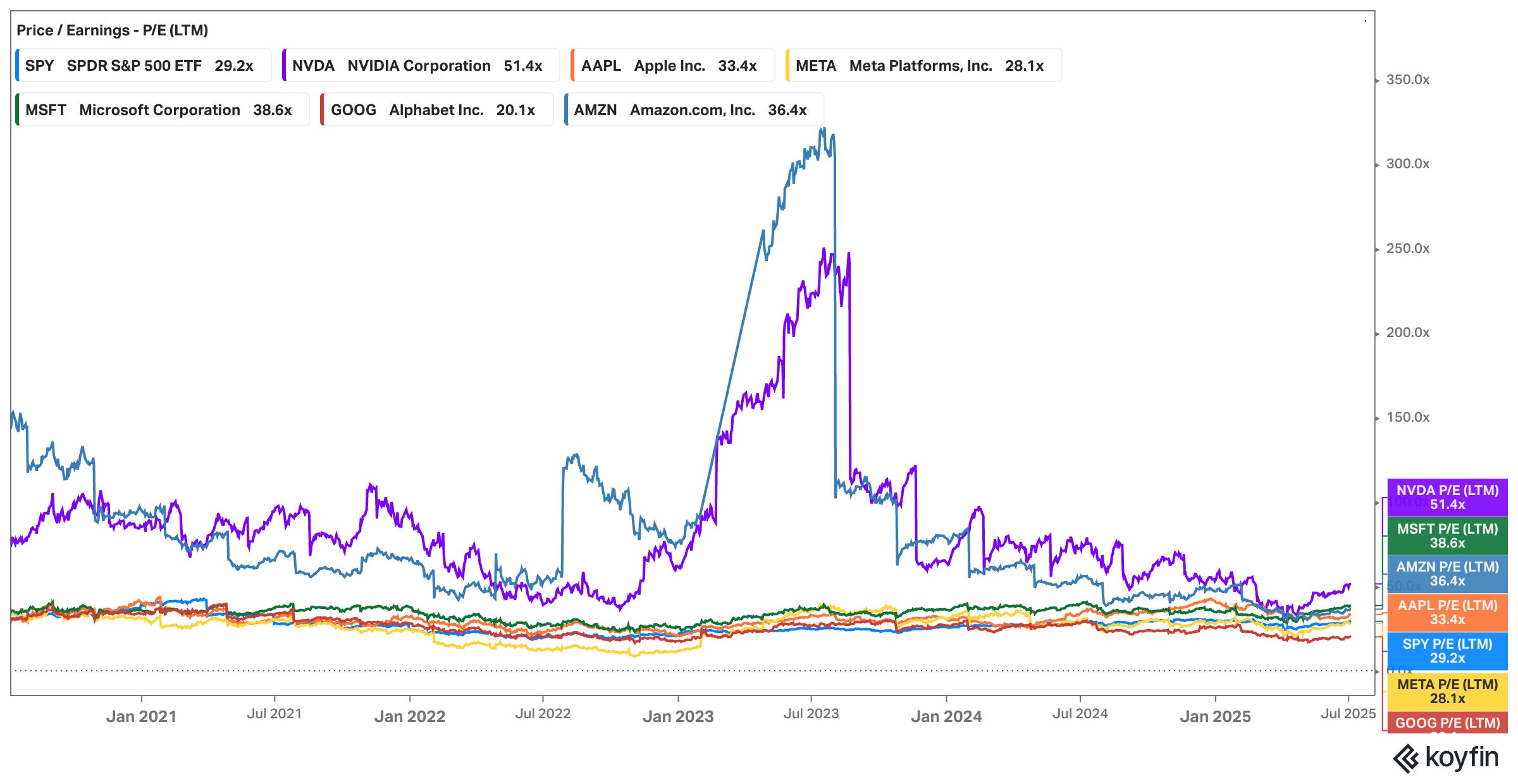Click the SPY SPDR S&P 500 ETF legend chip
Viewport: 1518px width, 784px height.
pos(143,66)
